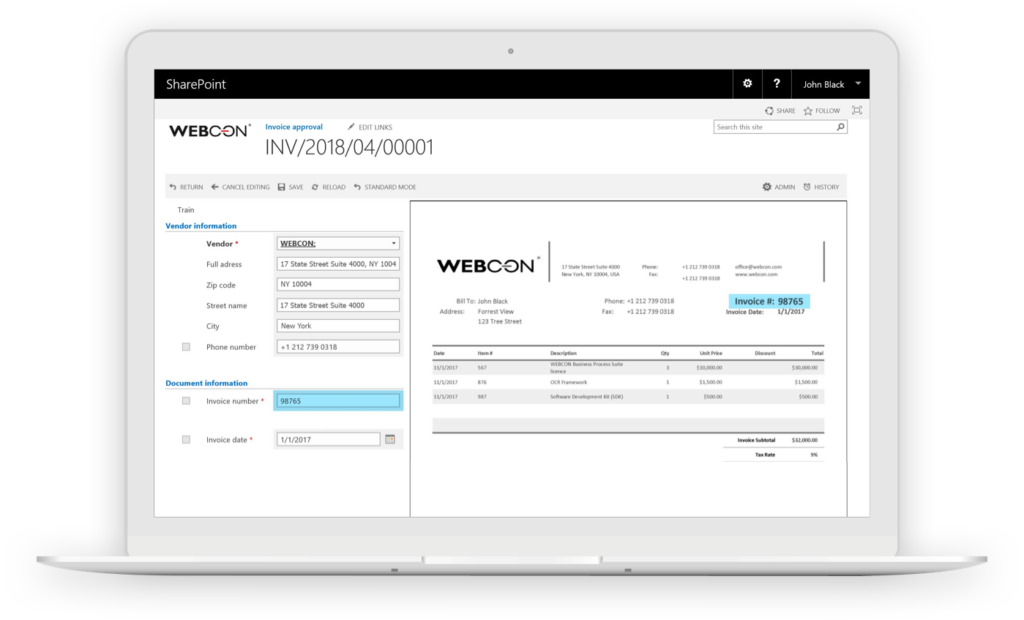Open the help question mark

[776, 84]
